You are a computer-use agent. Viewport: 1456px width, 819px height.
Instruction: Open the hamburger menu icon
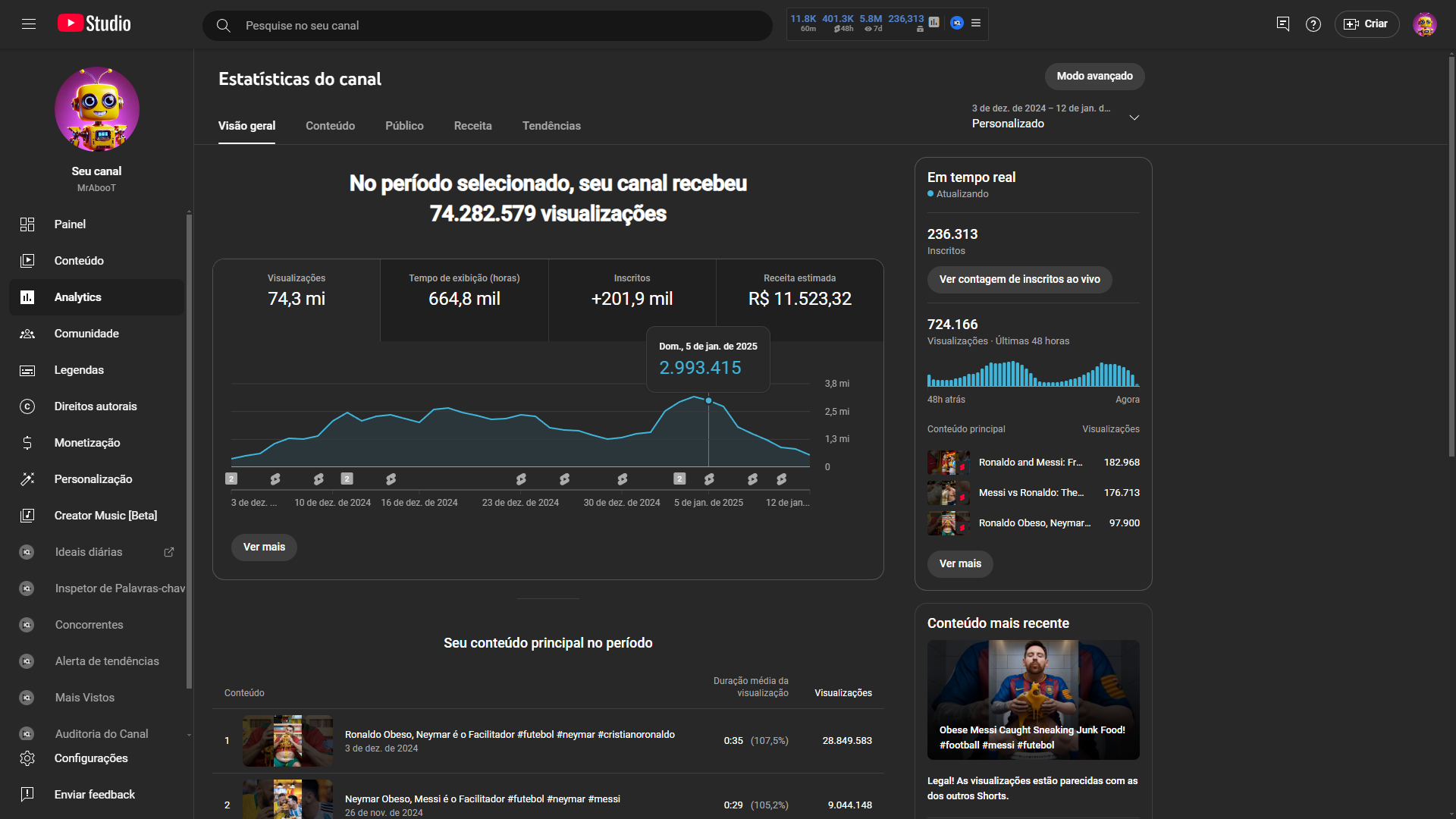[29, 24]
